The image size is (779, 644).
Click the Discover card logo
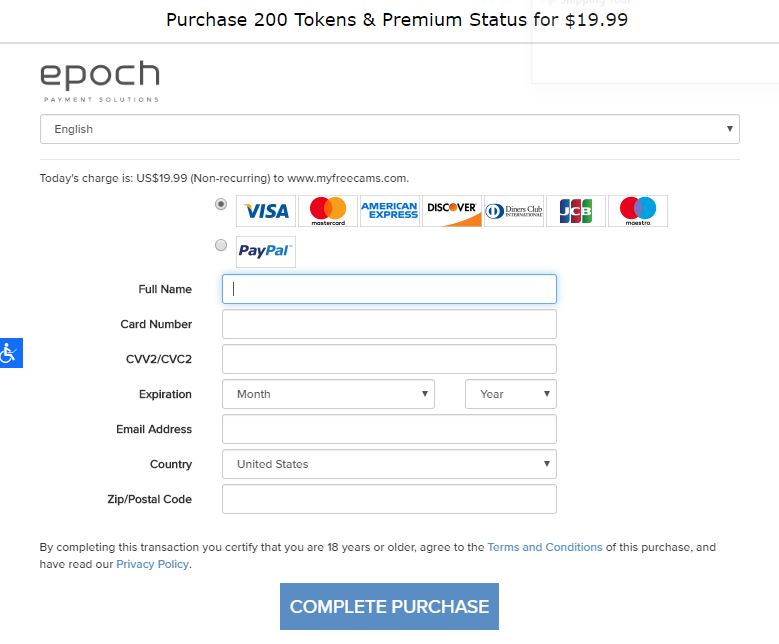[x=452, y=211]
